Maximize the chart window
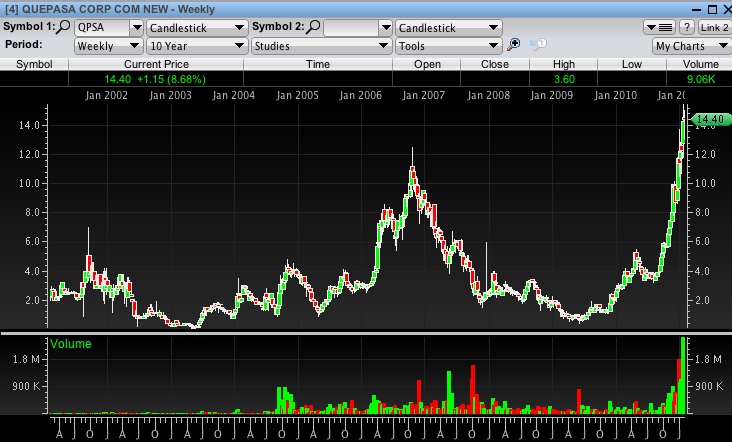Image resolution: width=732 pixels, height=442 pixels. tap(712, 9)
